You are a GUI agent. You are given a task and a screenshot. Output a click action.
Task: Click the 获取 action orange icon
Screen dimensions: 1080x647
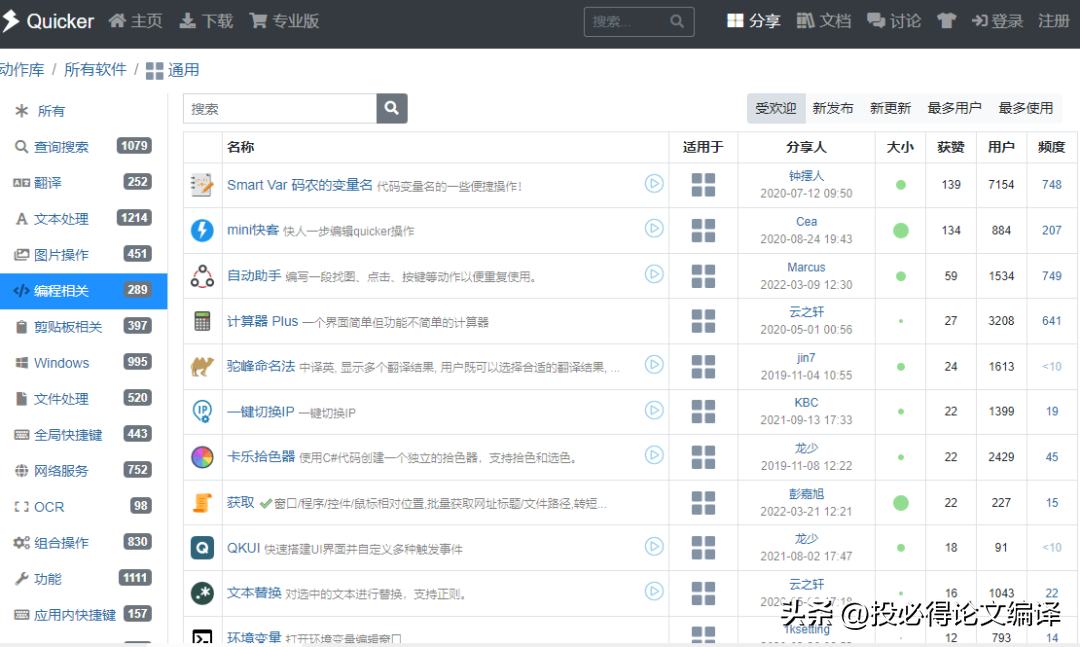[x=202, y=502]
